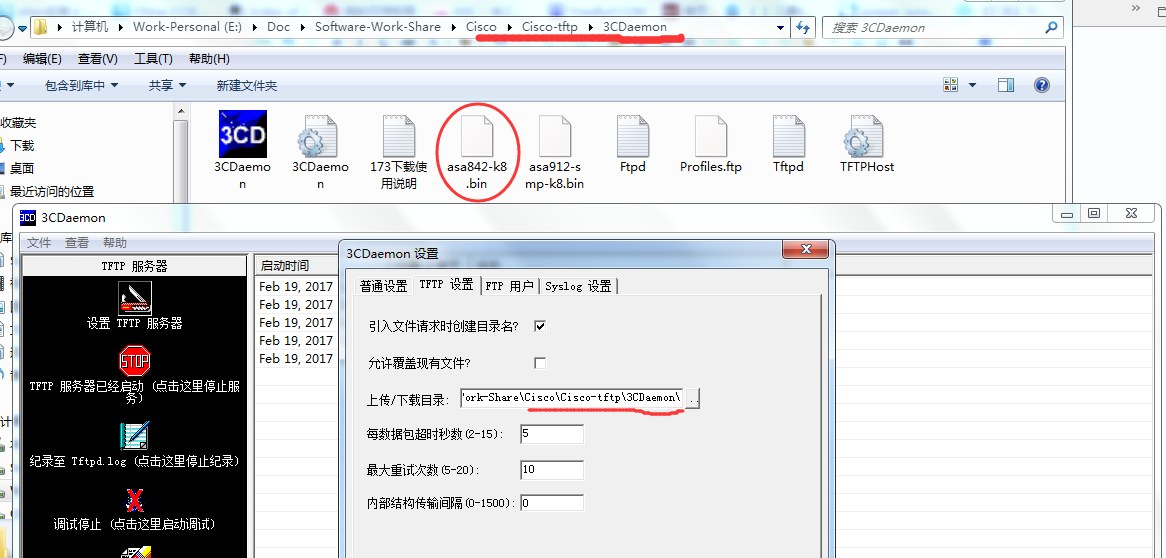Open the 共享 dropdown
Viewport: 1166px width, 558px height.
[x=167, y=86]
